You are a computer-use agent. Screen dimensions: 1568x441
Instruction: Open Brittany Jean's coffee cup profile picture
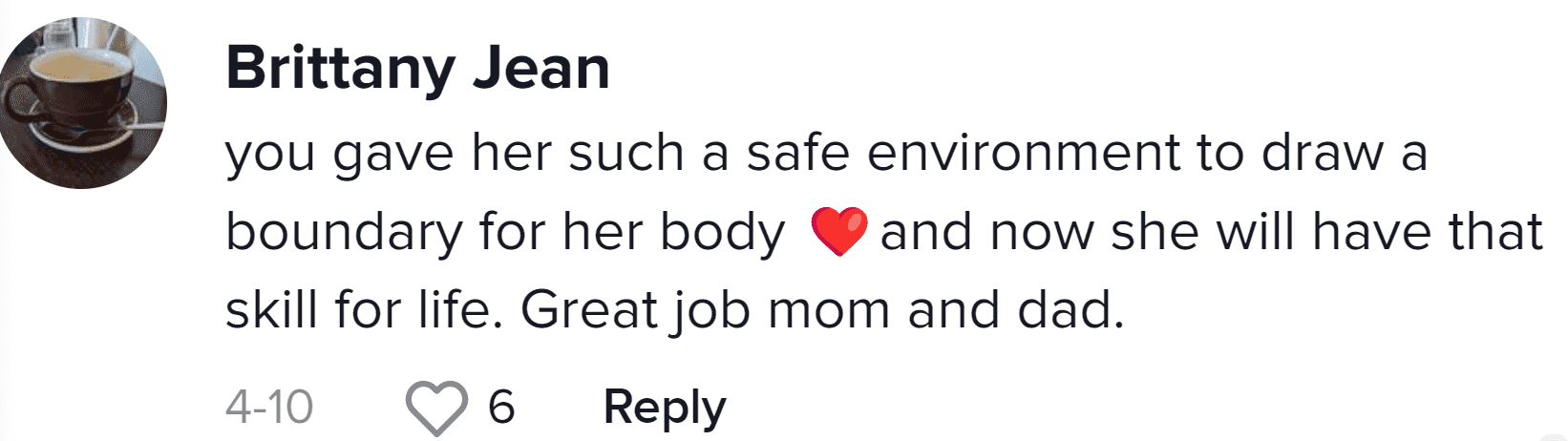pos(83,103)
